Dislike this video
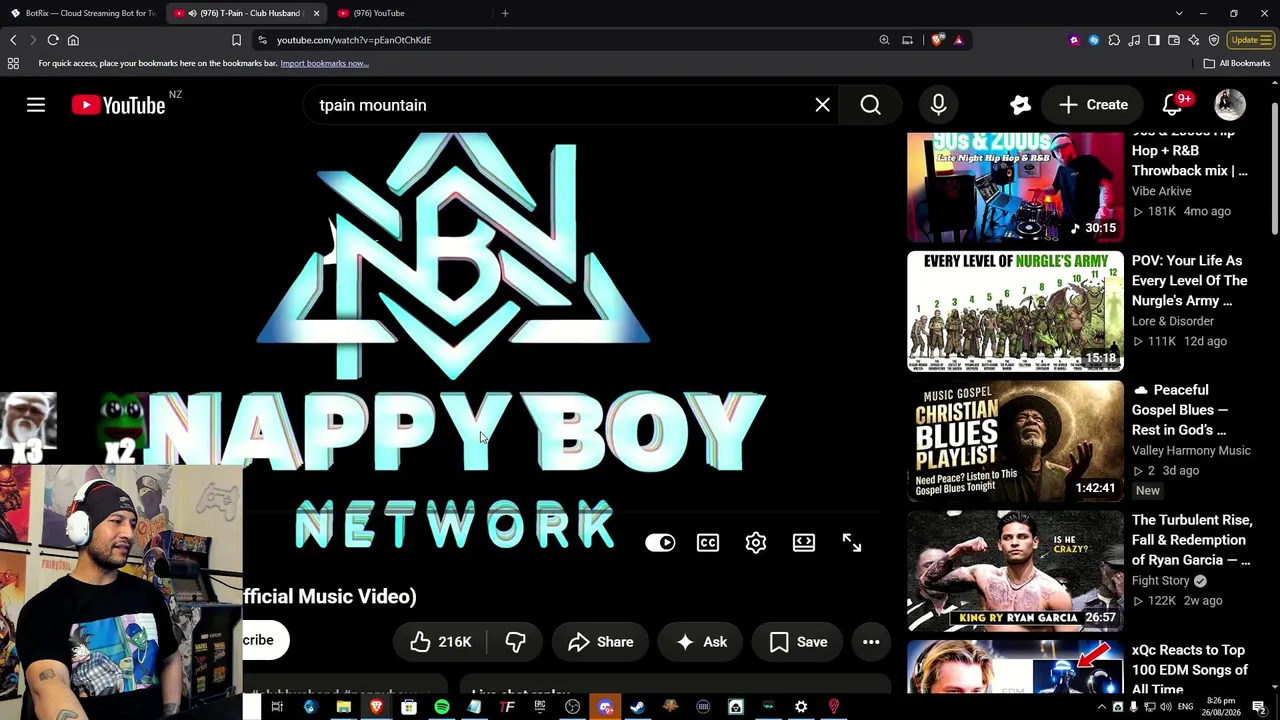Viewport: 1280px width, 720px height. (x=515, y=642)
